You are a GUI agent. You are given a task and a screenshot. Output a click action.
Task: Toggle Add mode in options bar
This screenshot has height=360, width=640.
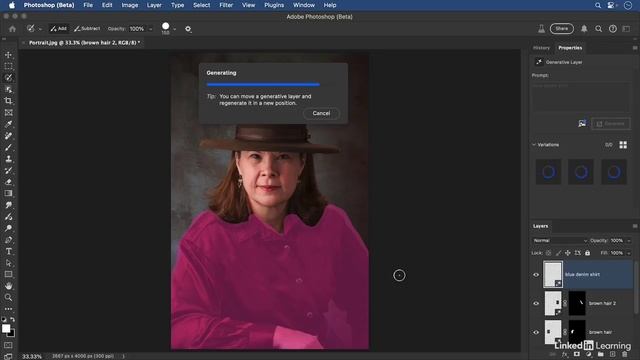pyautogui.click(x=58, y=29)
